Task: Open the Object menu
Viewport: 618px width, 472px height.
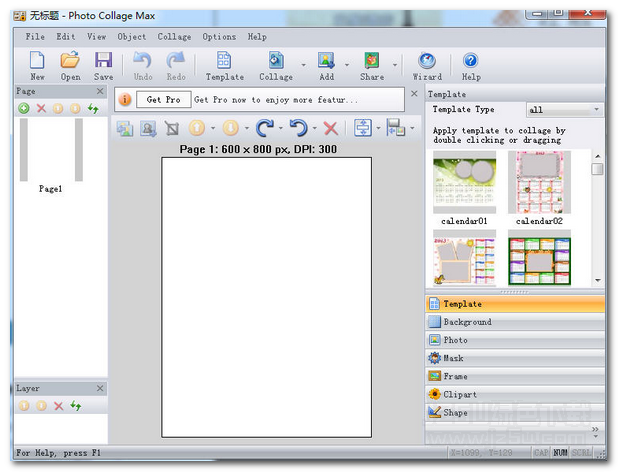Action: 132,37
